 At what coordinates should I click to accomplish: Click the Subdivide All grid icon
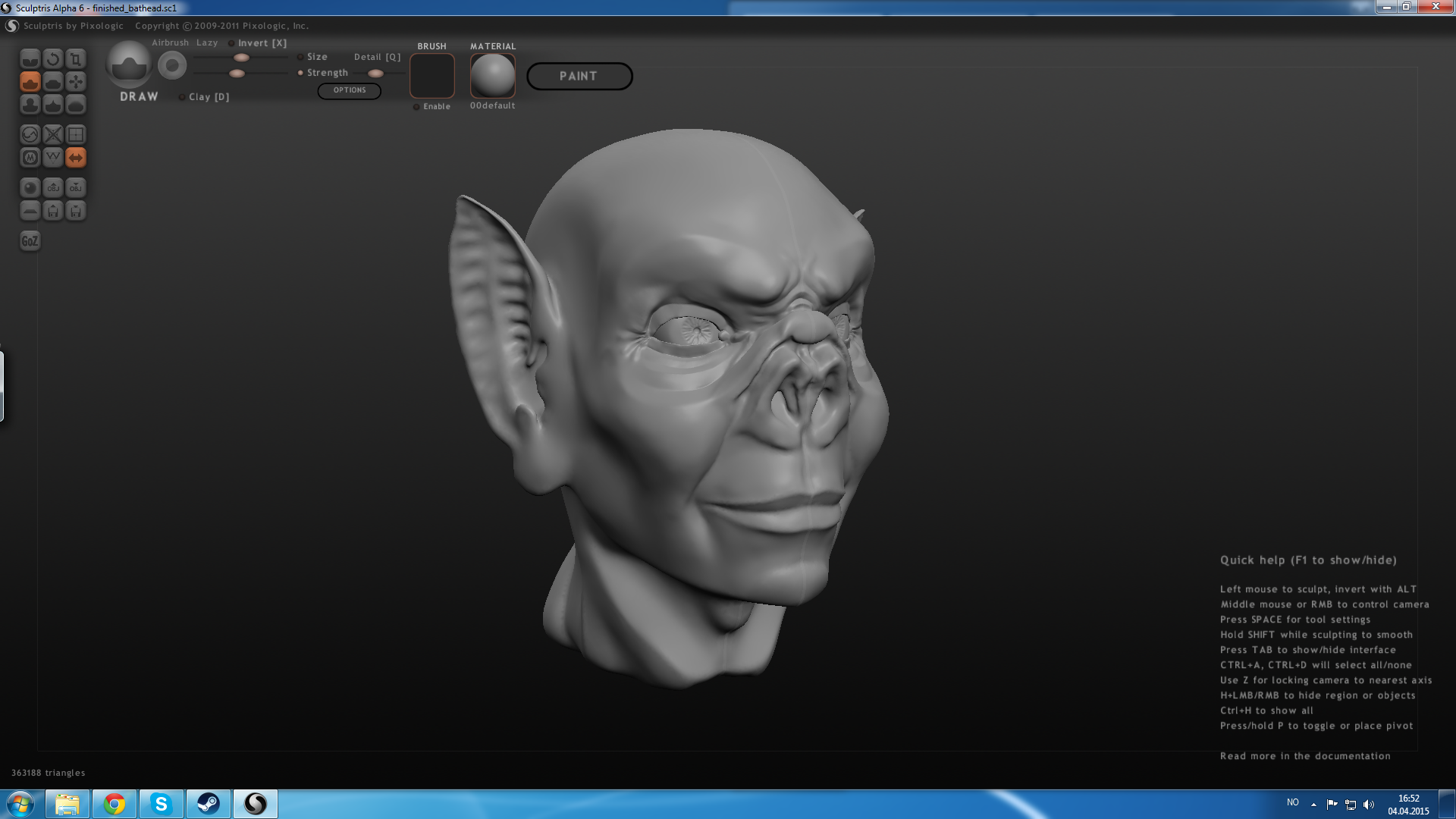76,135
